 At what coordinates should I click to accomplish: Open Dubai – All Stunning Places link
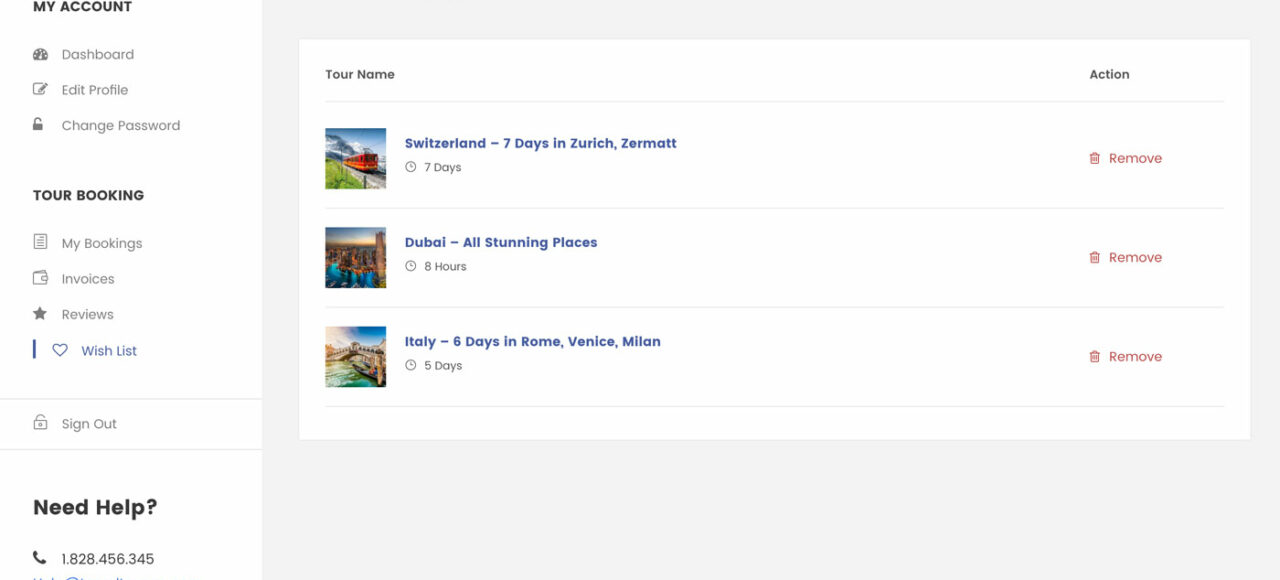[500, 242]
